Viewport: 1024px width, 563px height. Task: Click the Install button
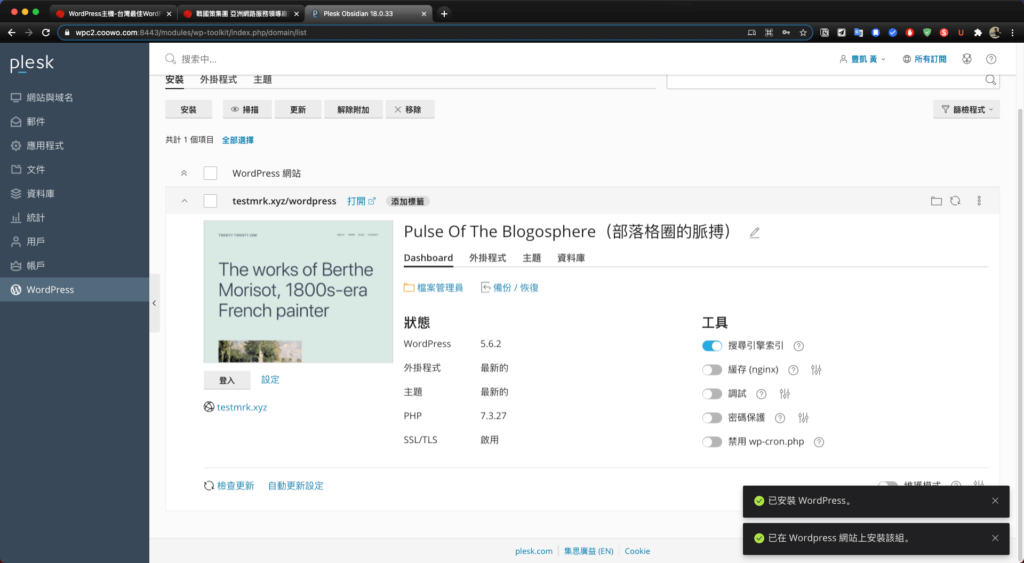pyautogui.click(x=189, y=110)
